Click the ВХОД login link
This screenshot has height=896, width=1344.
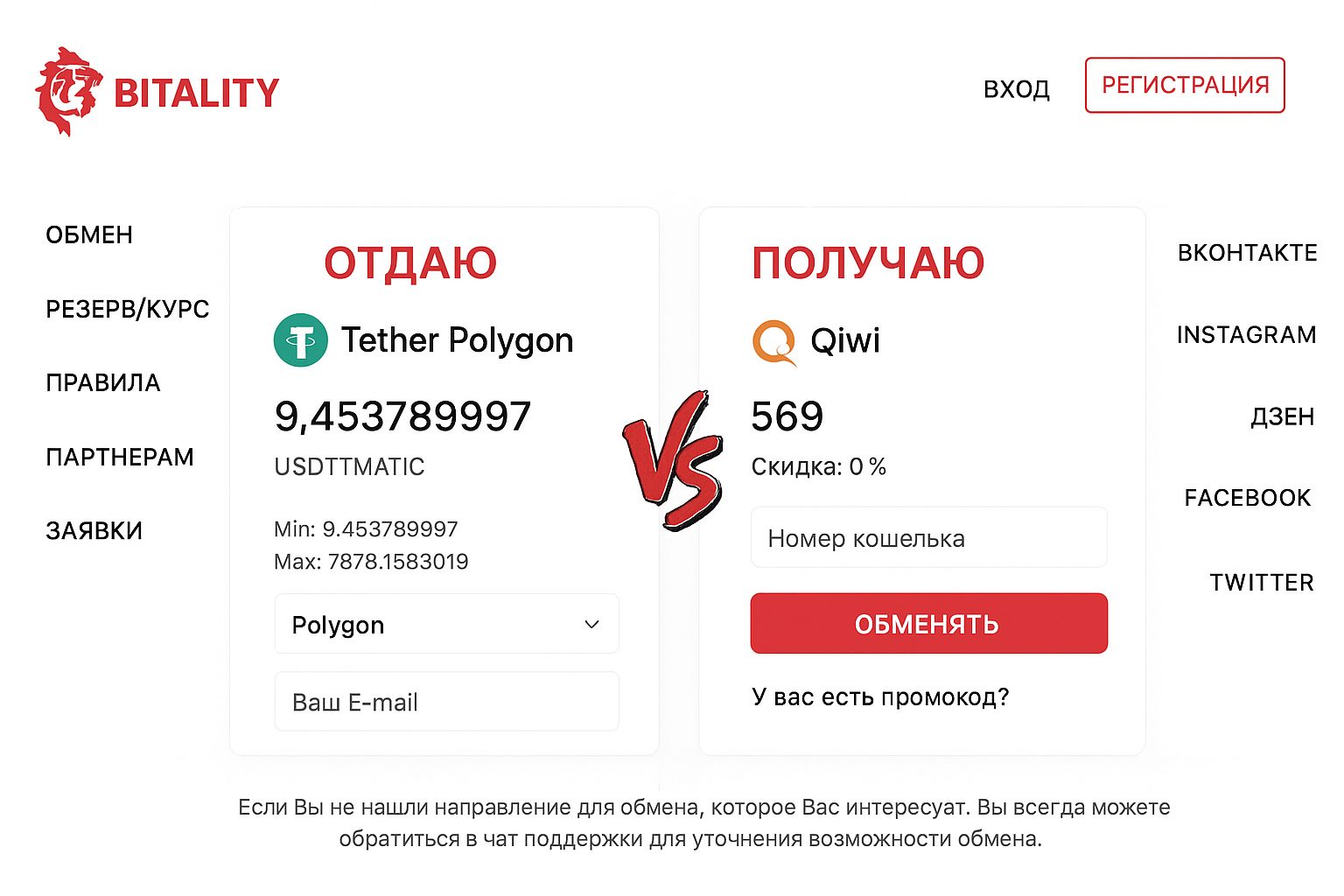pos(1018,88)
